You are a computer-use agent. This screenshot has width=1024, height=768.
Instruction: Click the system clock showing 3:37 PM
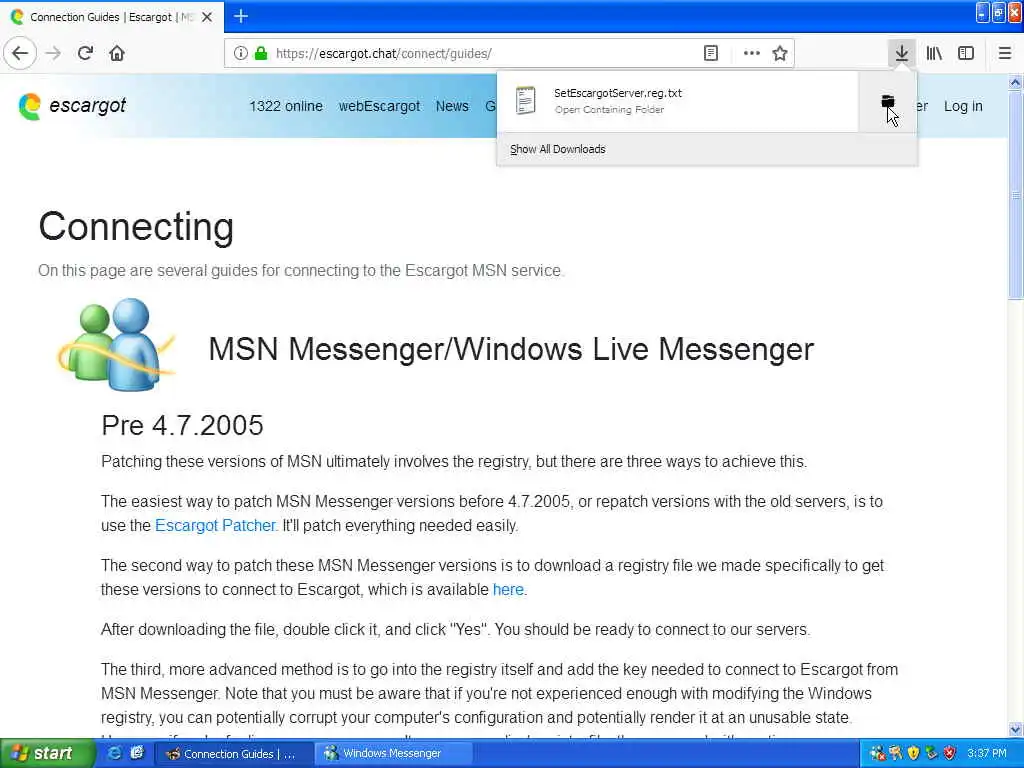(987, 753)
